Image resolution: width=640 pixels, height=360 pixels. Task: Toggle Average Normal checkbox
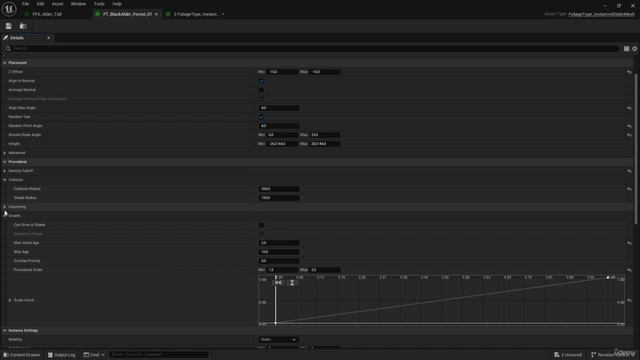[261, 90]
